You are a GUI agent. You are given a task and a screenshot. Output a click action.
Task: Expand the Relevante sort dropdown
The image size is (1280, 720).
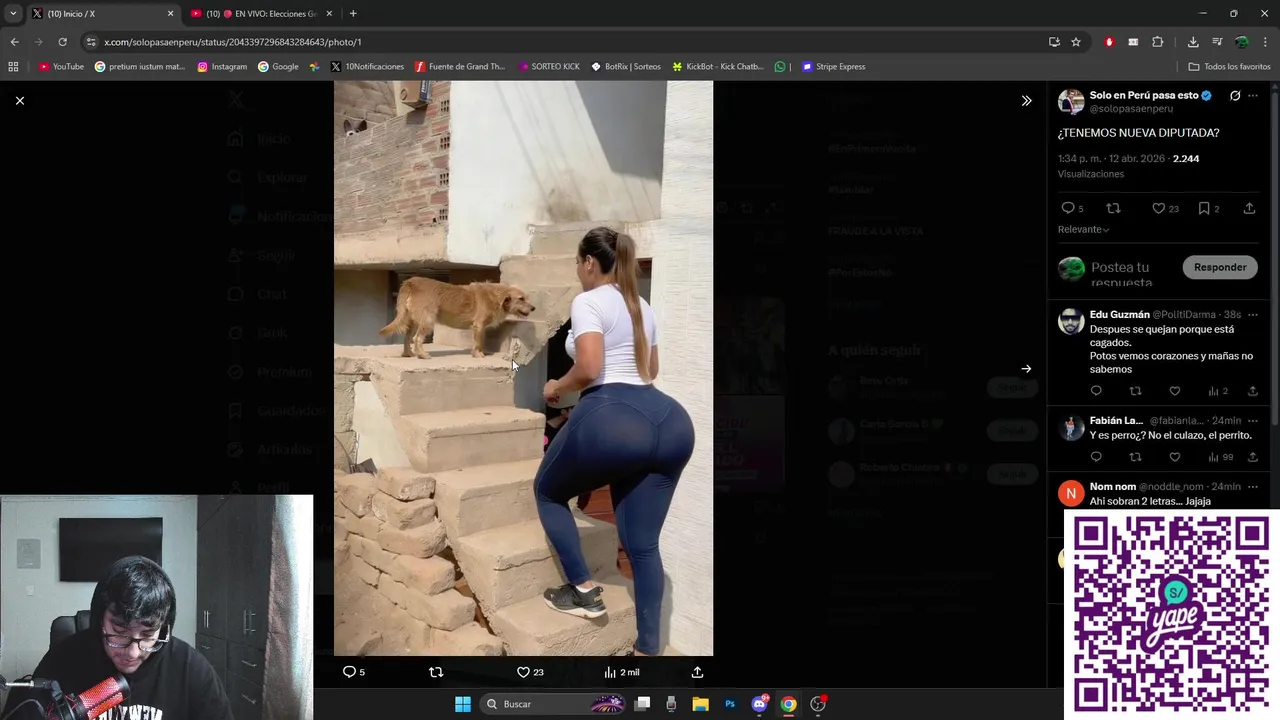1084,229
